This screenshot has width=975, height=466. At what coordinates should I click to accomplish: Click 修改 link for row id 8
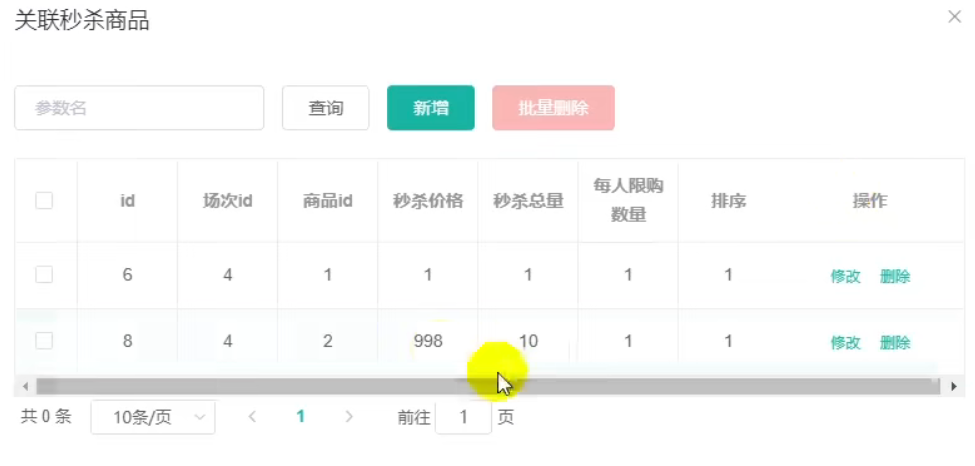[845, 343]
